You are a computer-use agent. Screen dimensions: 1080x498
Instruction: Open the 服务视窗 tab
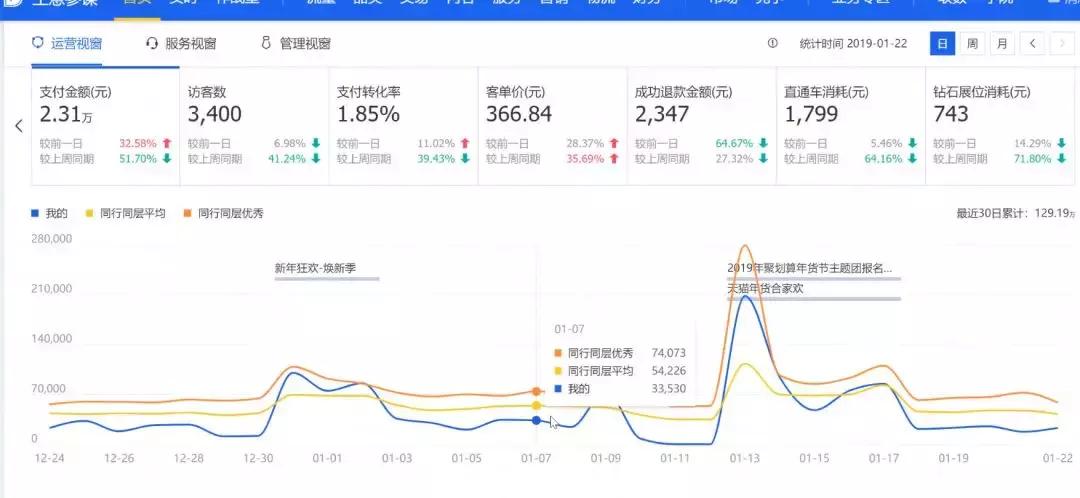pyautogui.click(x=181, y=43)
